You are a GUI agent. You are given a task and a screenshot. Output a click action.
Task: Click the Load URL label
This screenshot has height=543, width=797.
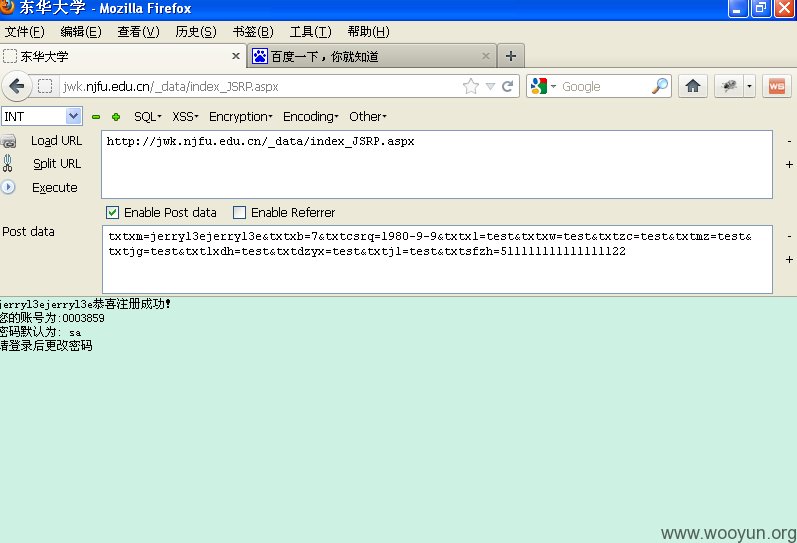coord(56,141)
